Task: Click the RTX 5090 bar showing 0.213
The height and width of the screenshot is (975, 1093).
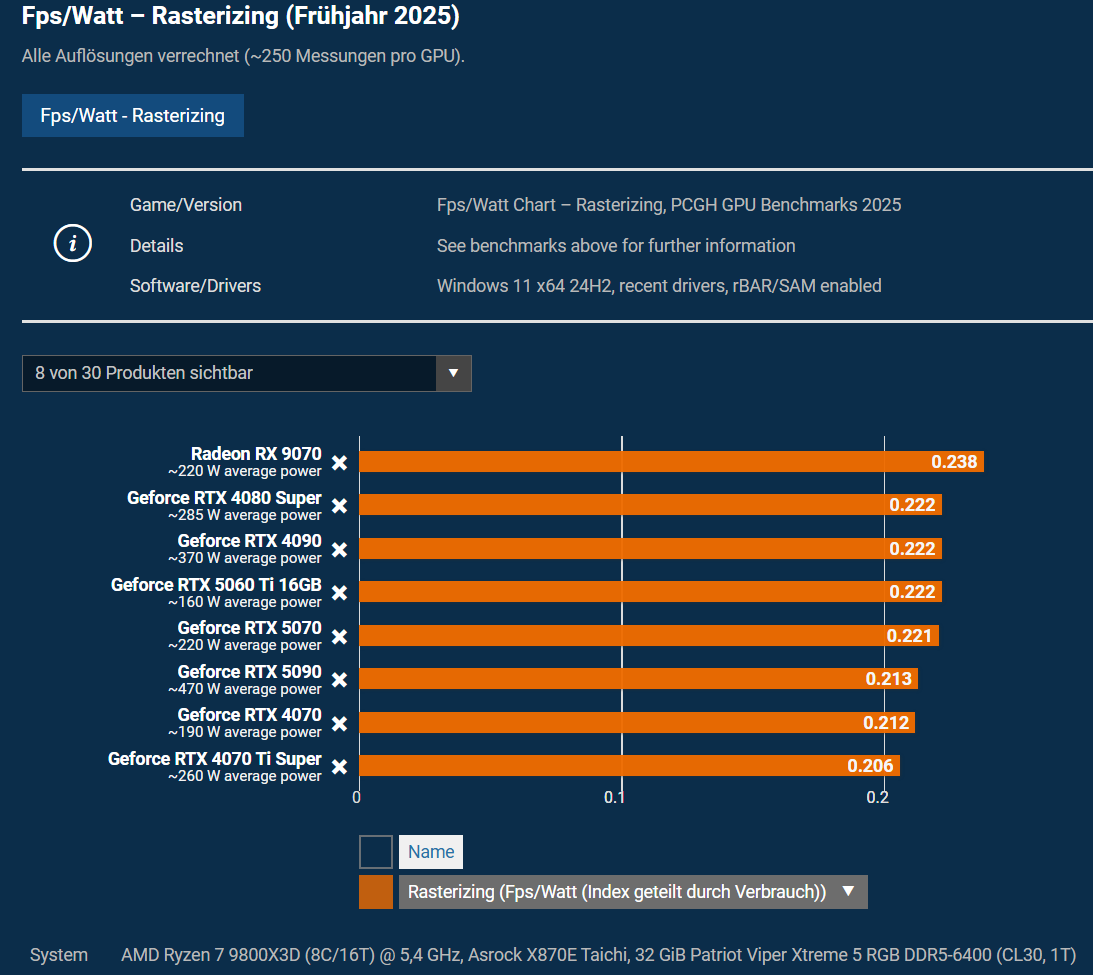Action: 639,679
